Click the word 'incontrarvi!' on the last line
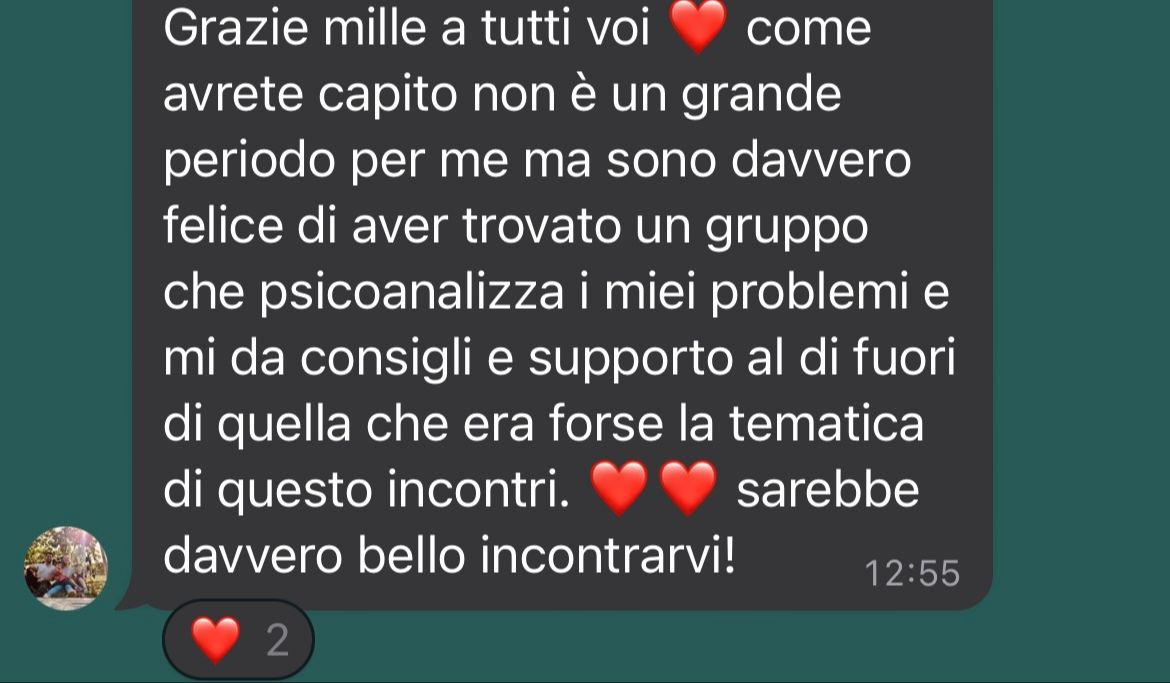 coord(607,555)
